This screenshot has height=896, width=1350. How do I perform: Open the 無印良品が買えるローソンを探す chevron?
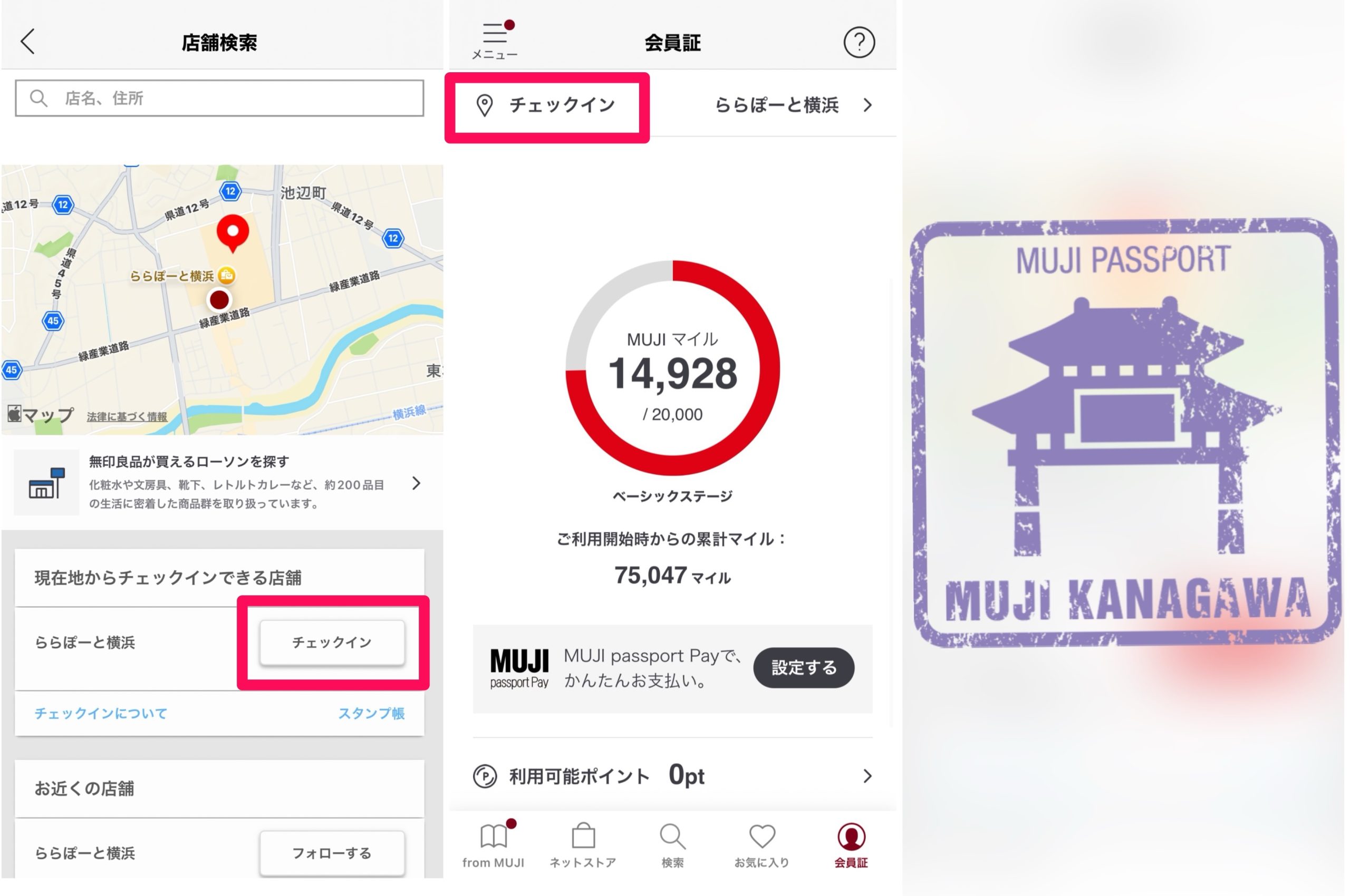pyautogui.click(x=416, y=483)
